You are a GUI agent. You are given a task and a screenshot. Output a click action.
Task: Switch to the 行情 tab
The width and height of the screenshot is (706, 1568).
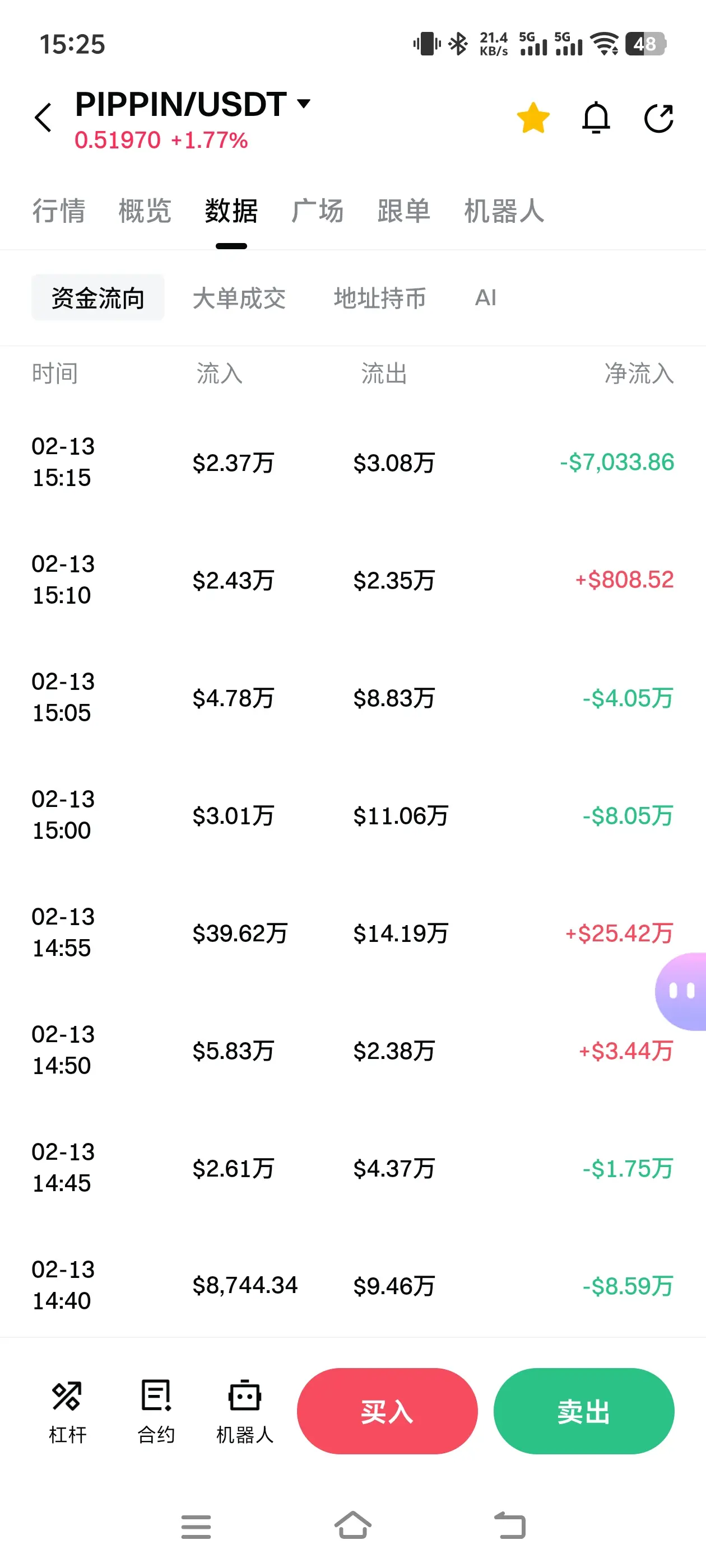58,211
